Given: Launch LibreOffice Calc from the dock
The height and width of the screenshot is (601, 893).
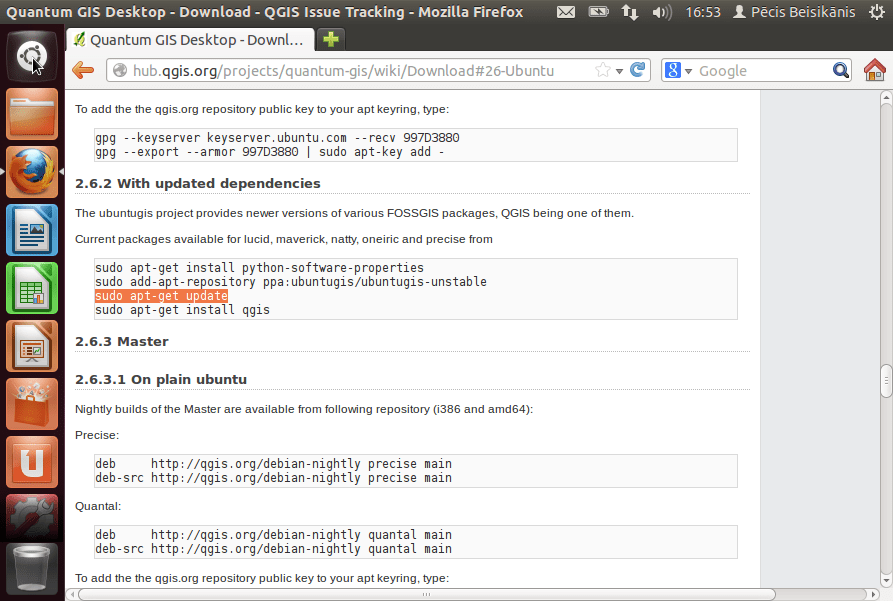Looking at the screenshot, I should tap(32, 288).
